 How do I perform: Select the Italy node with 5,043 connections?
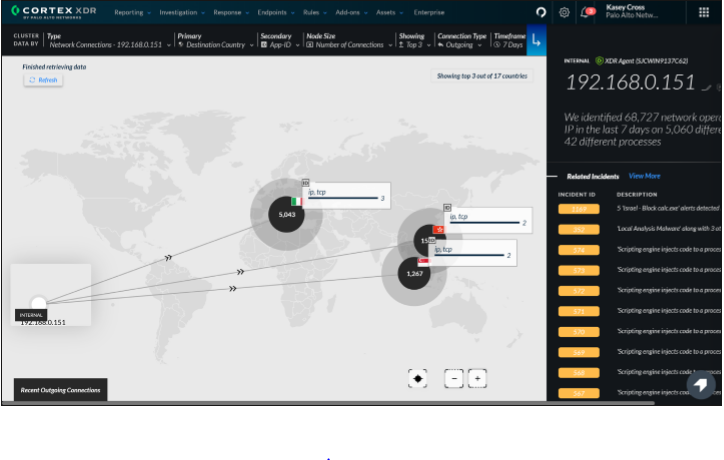[286, 214]
